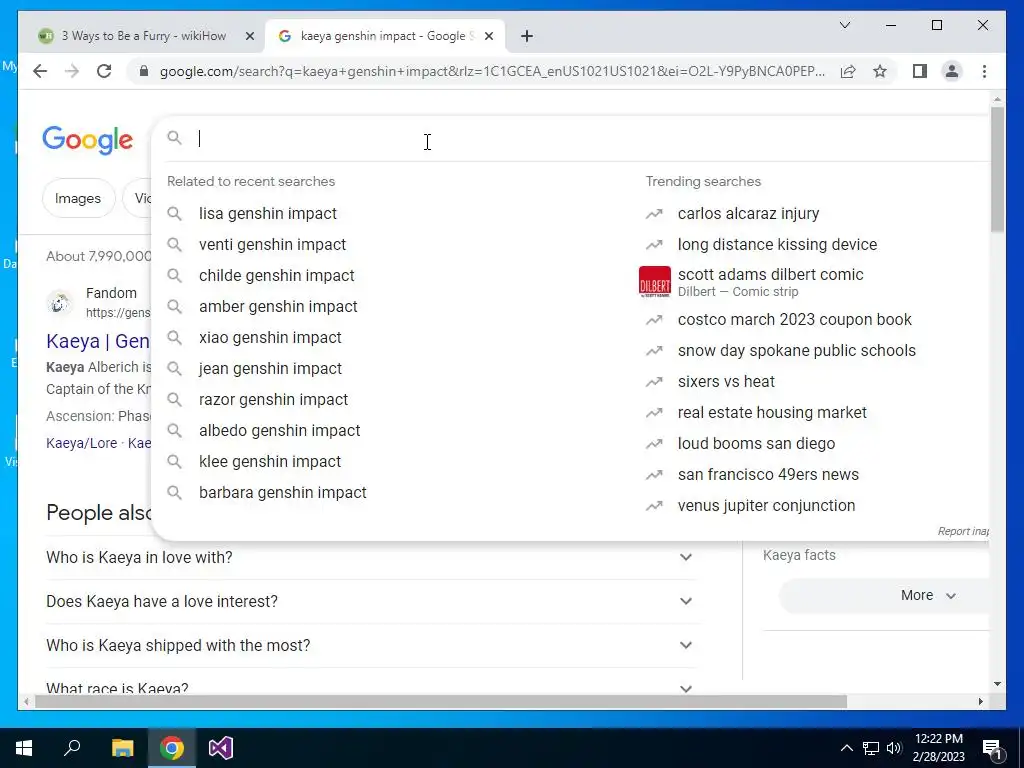Click Report inappropriate predictions link
Screen dimensions: 1024x768
(963, 531)
